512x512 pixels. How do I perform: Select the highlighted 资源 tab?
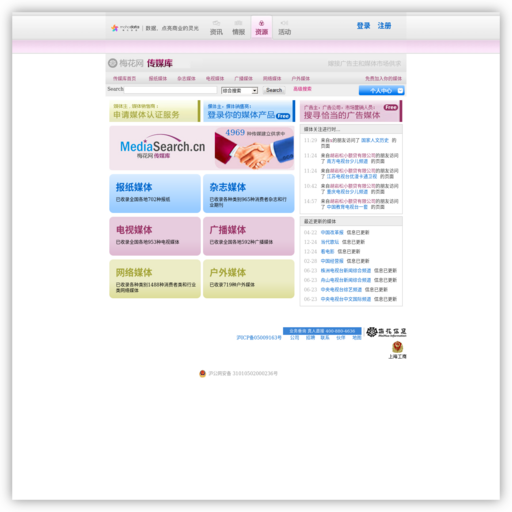[262, 28]
